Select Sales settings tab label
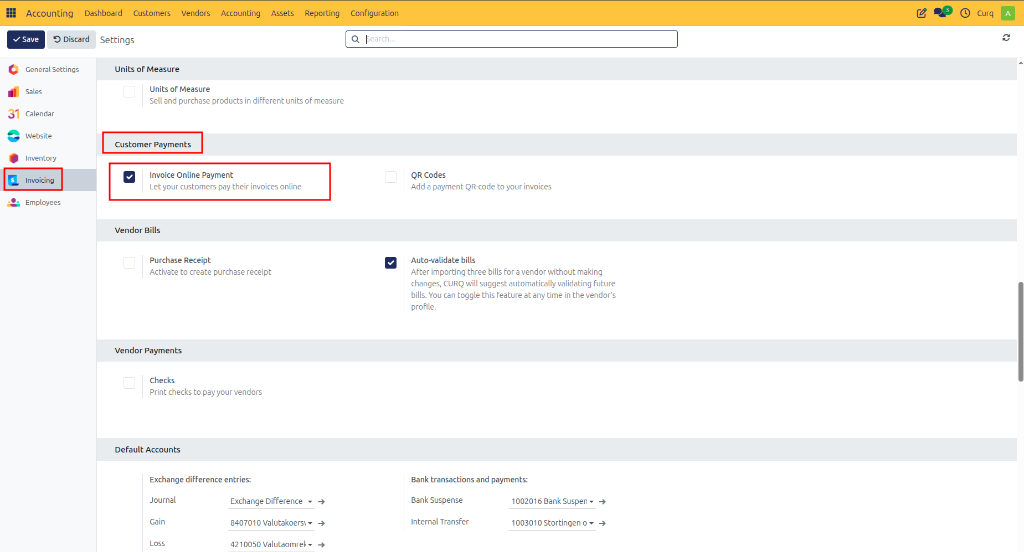This screenshot has width=1024, height=552. coord(33,91)
